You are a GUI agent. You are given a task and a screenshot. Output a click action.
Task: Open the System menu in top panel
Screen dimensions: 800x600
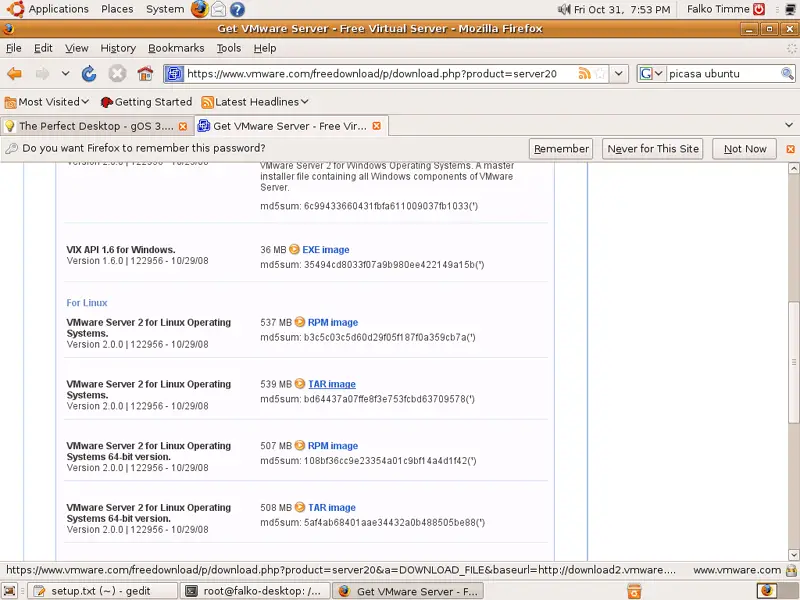[165, 9]
